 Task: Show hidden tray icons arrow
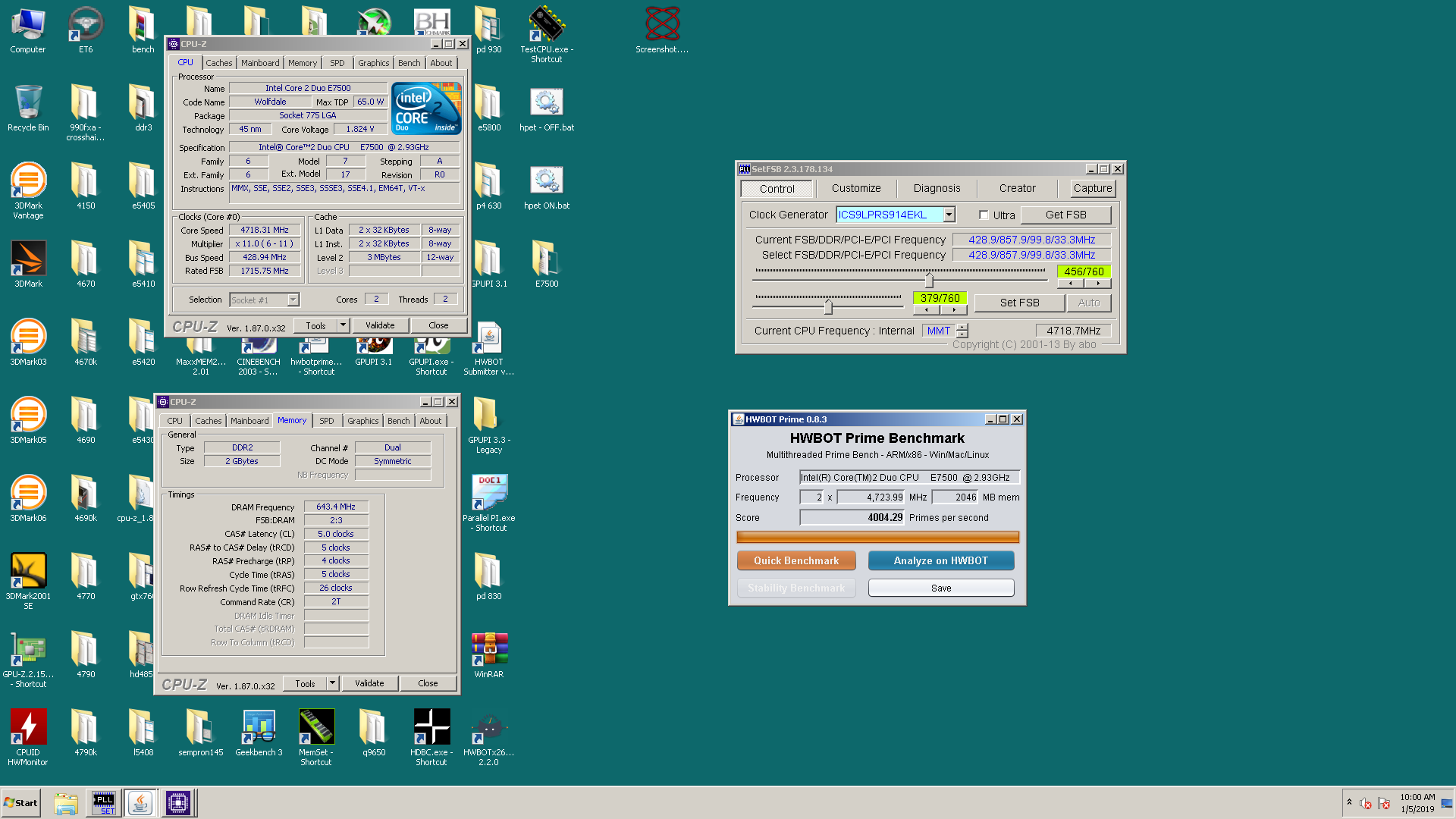click(1349, 802)
